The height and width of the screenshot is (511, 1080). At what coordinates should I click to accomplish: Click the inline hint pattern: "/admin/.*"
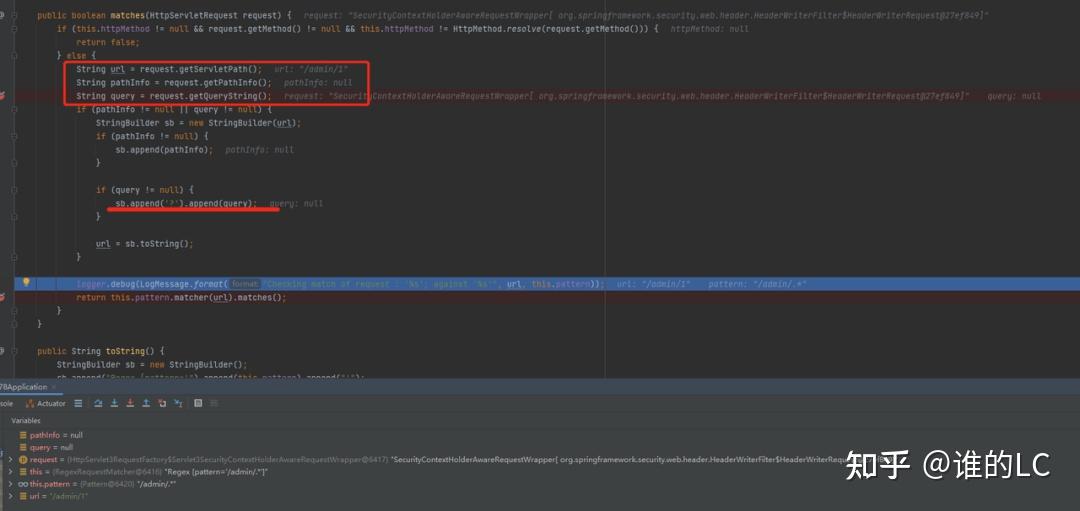click(758, 284)
